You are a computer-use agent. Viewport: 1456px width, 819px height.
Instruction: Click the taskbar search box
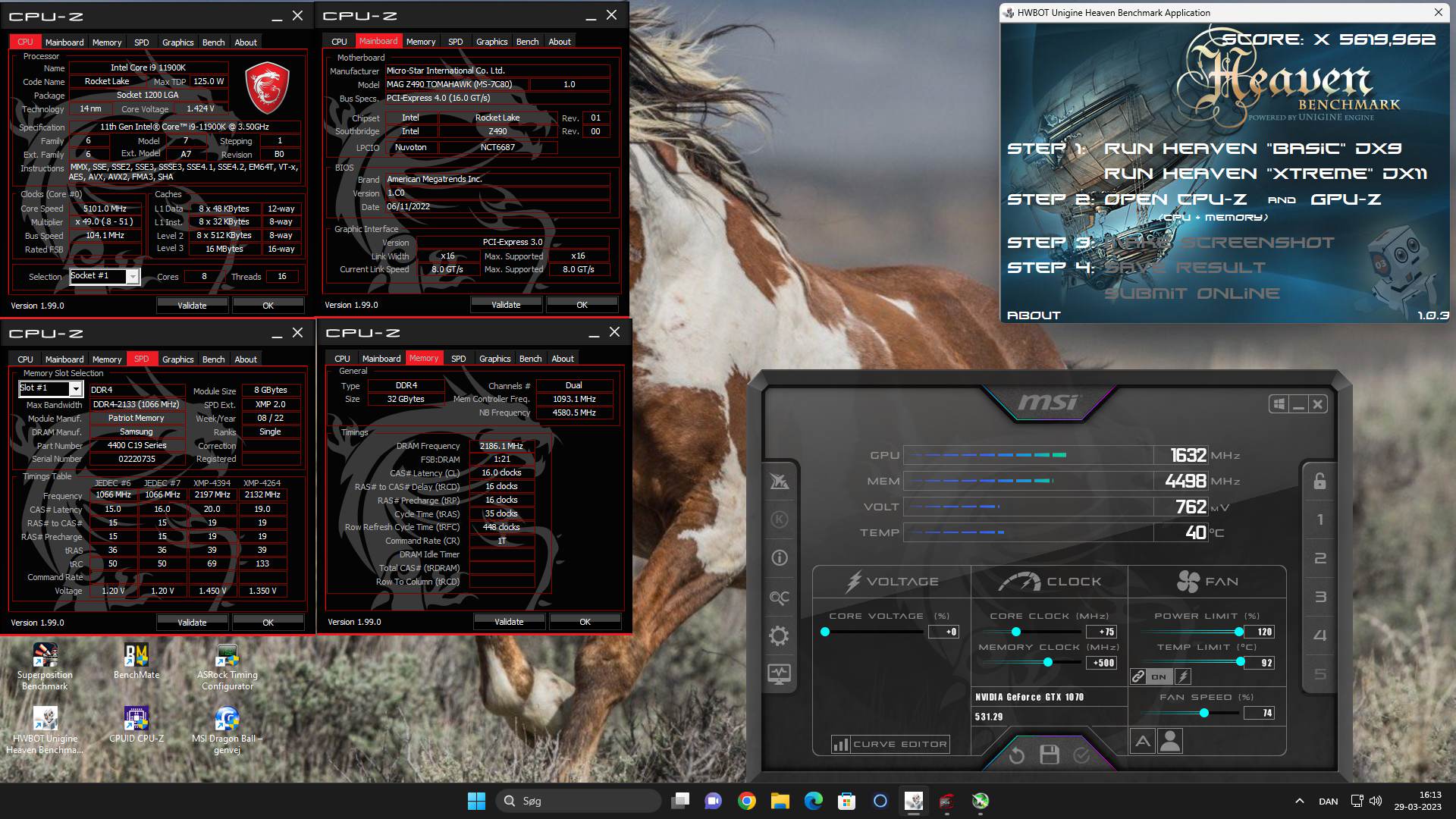(x=579, y=801)
